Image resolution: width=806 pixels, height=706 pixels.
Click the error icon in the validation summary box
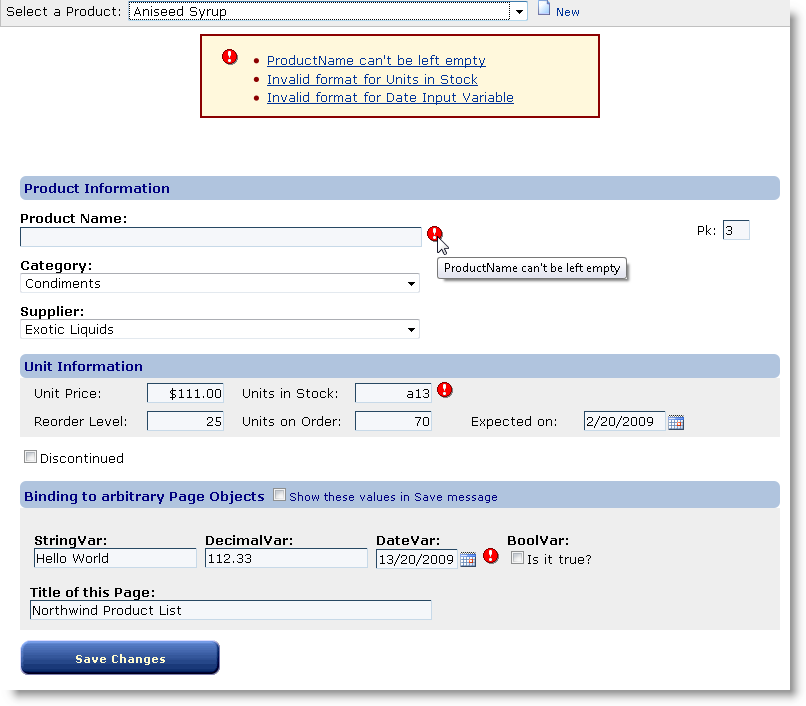tap(230, 57)
